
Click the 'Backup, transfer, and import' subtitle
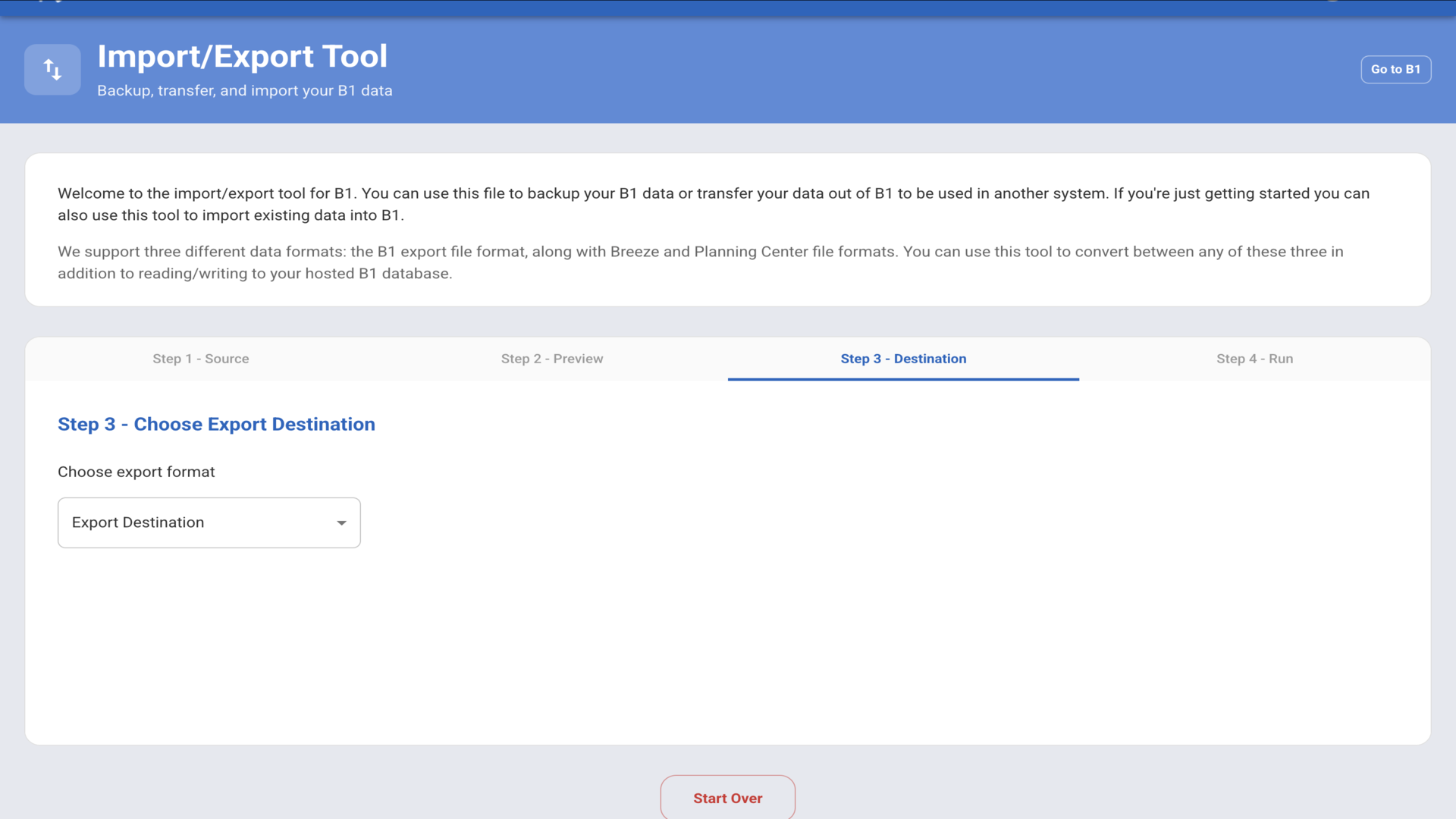[244, 90]
